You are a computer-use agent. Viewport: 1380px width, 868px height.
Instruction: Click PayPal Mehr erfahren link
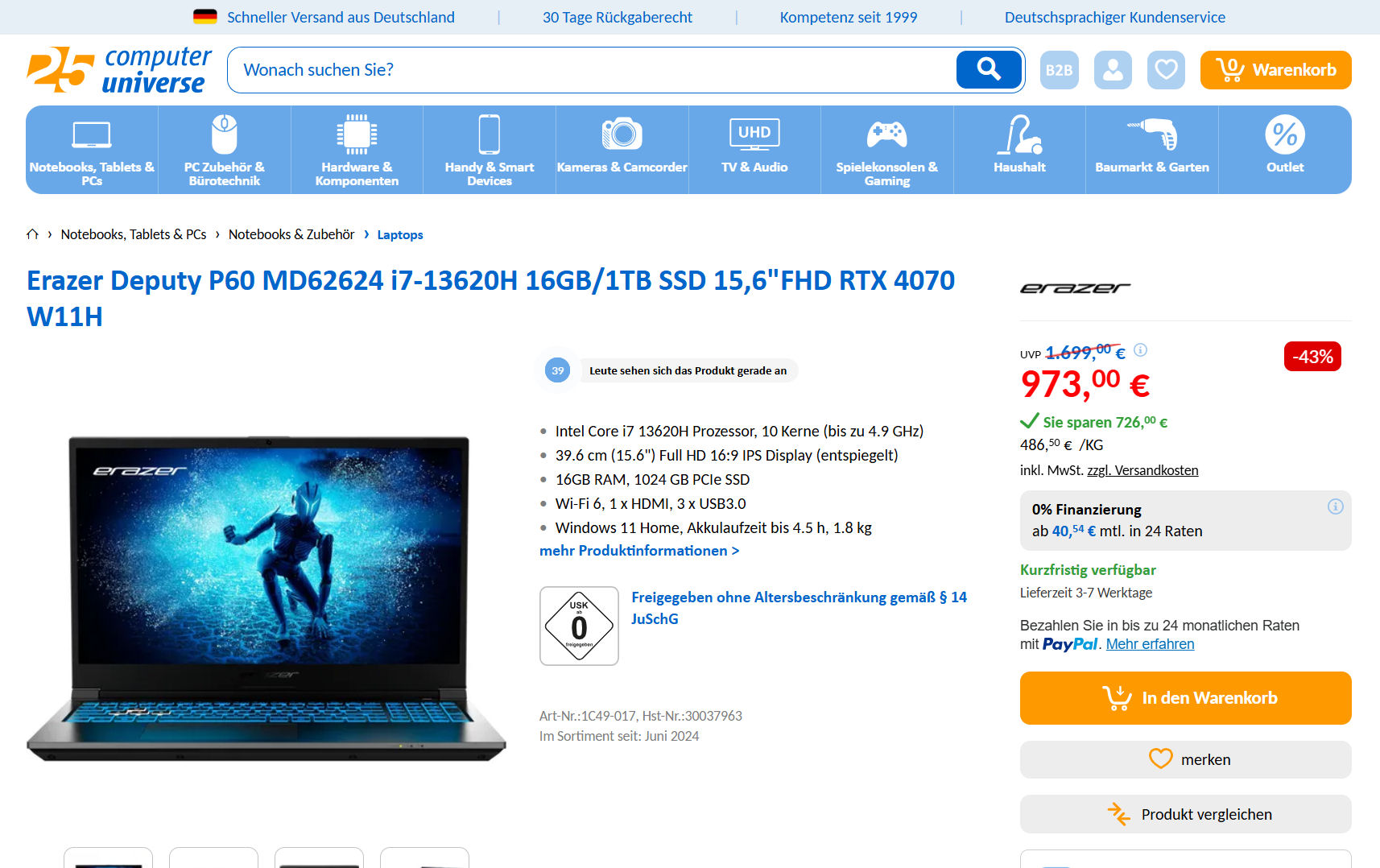pyautogui.click(x=1150, y=644)
